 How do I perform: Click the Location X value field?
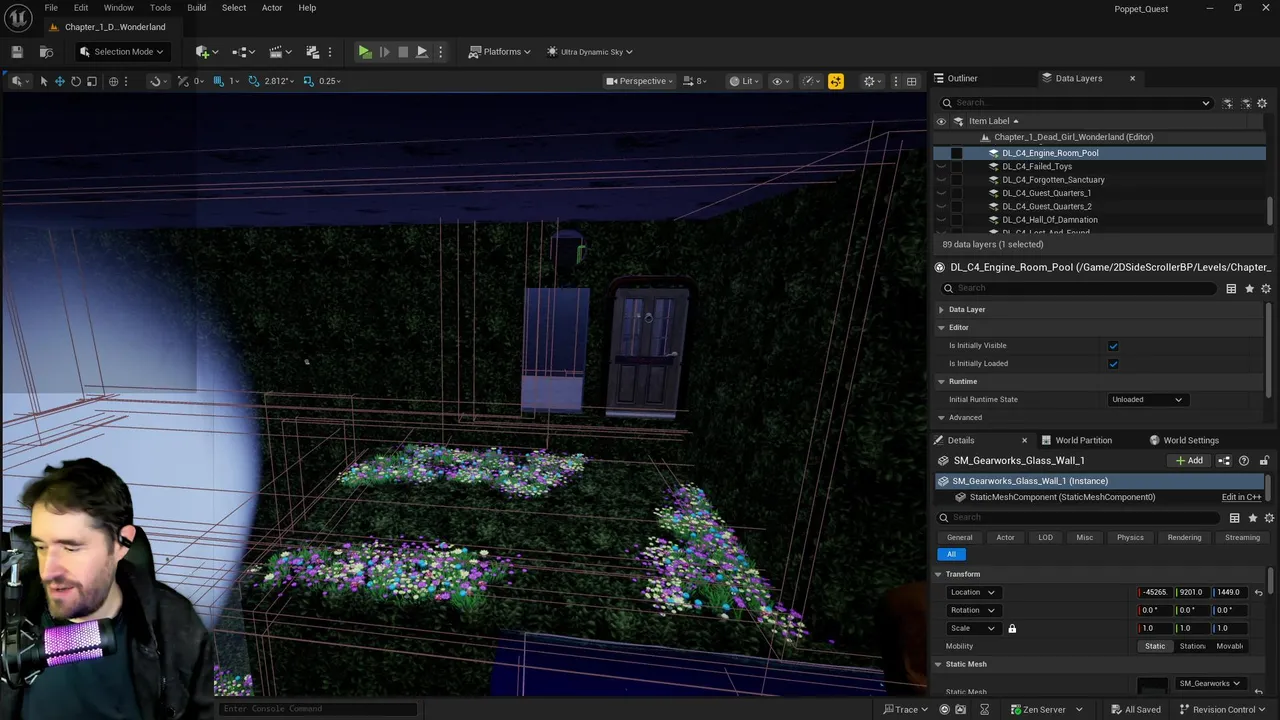(1155, 592)
